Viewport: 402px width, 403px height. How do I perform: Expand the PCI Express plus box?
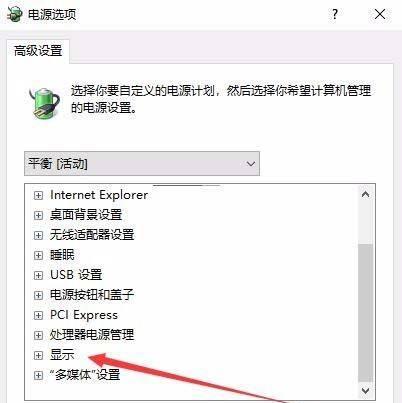pos(38,315)
